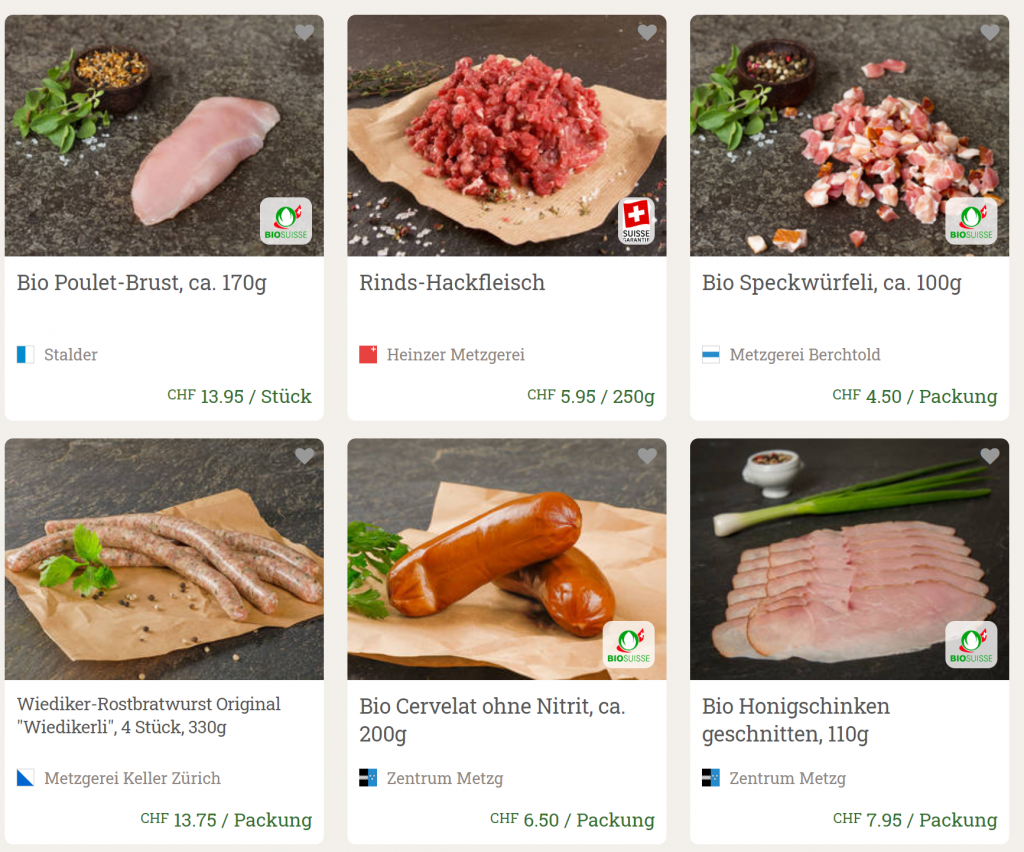The width and height of the screenshot is (1024, 852).
Task: Click Suisse Garantie badge on Rinds-Hackfleisch
Action: pos(636,221)
